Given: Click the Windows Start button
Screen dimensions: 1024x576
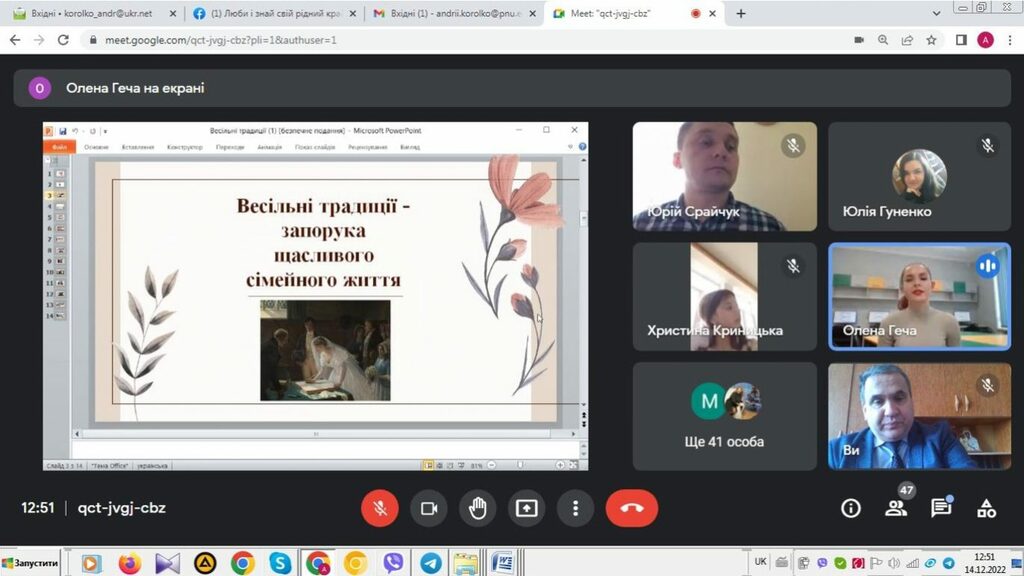Looking at the screenshot, I should pyautogui.click(x=32, y=564).
